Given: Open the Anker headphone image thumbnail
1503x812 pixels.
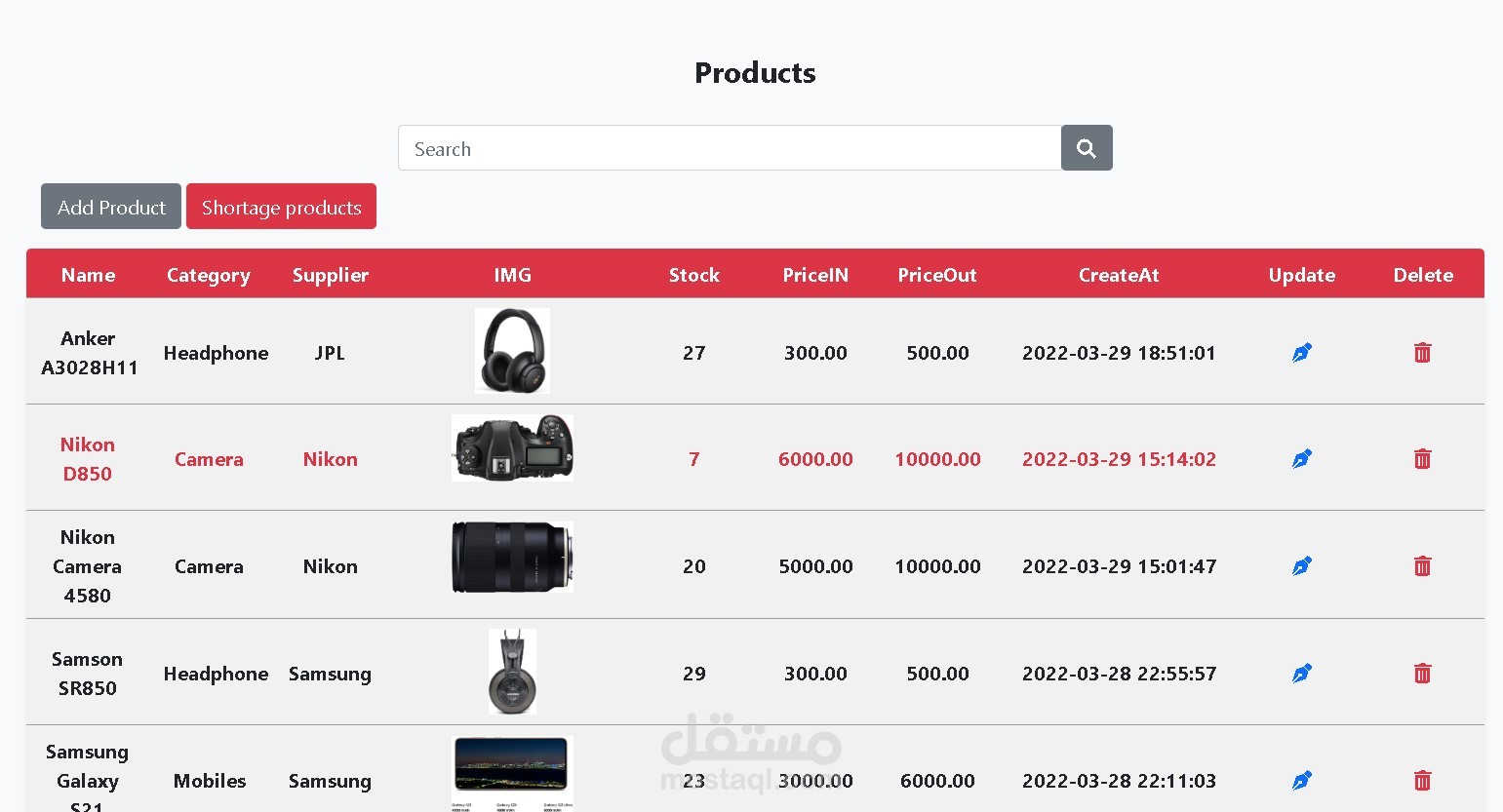Looking at the screenshot, I should tap(512, 351).
